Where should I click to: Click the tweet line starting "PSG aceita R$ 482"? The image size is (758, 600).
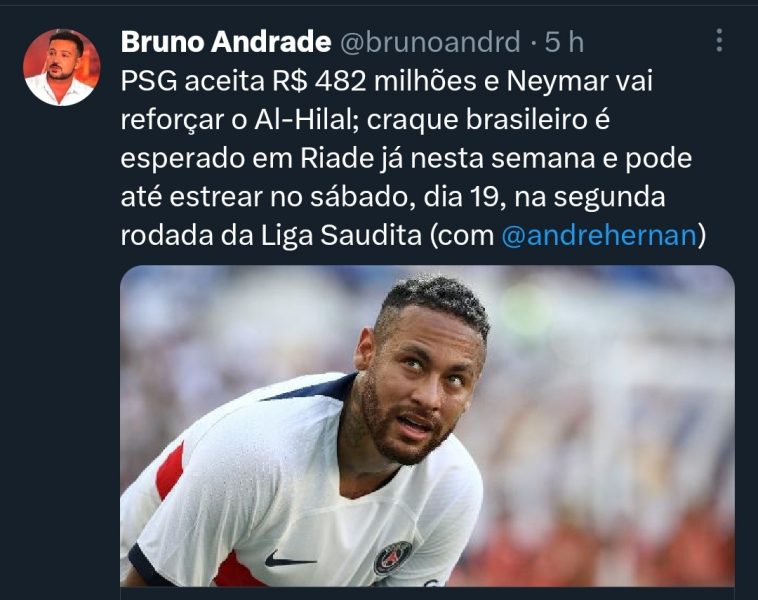tap(387, 81)
